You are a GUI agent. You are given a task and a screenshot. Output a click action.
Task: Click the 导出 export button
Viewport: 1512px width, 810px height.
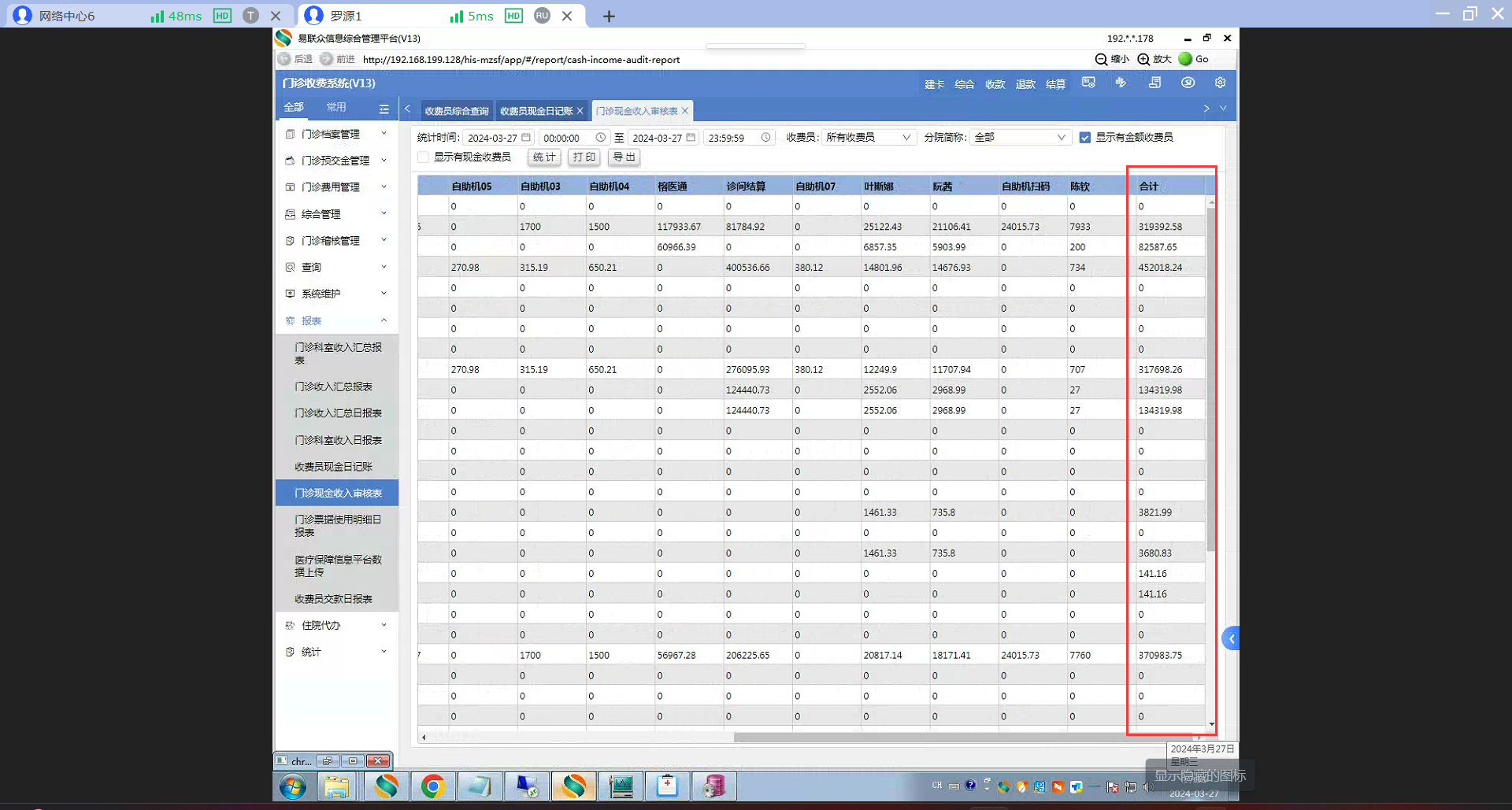624,157
